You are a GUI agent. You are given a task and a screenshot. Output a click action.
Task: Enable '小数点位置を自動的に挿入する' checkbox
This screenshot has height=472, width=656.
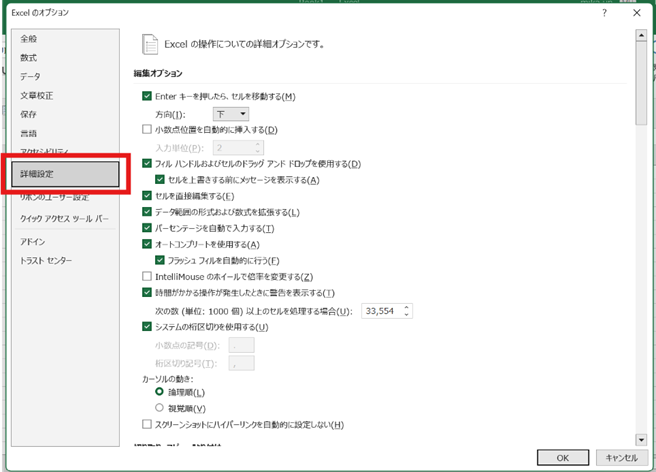pyautogui.click(x=148, y=130)
